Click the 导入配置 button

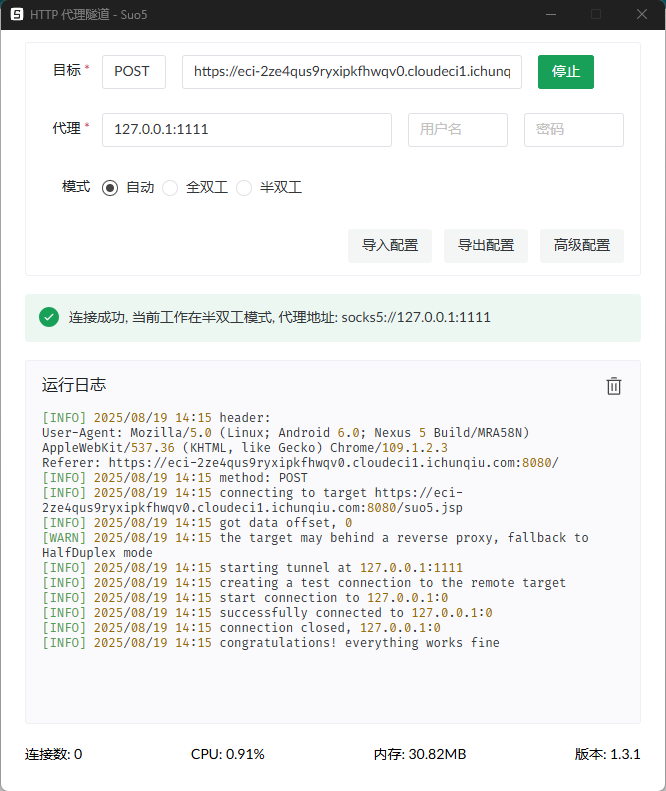tap(390, 245)
